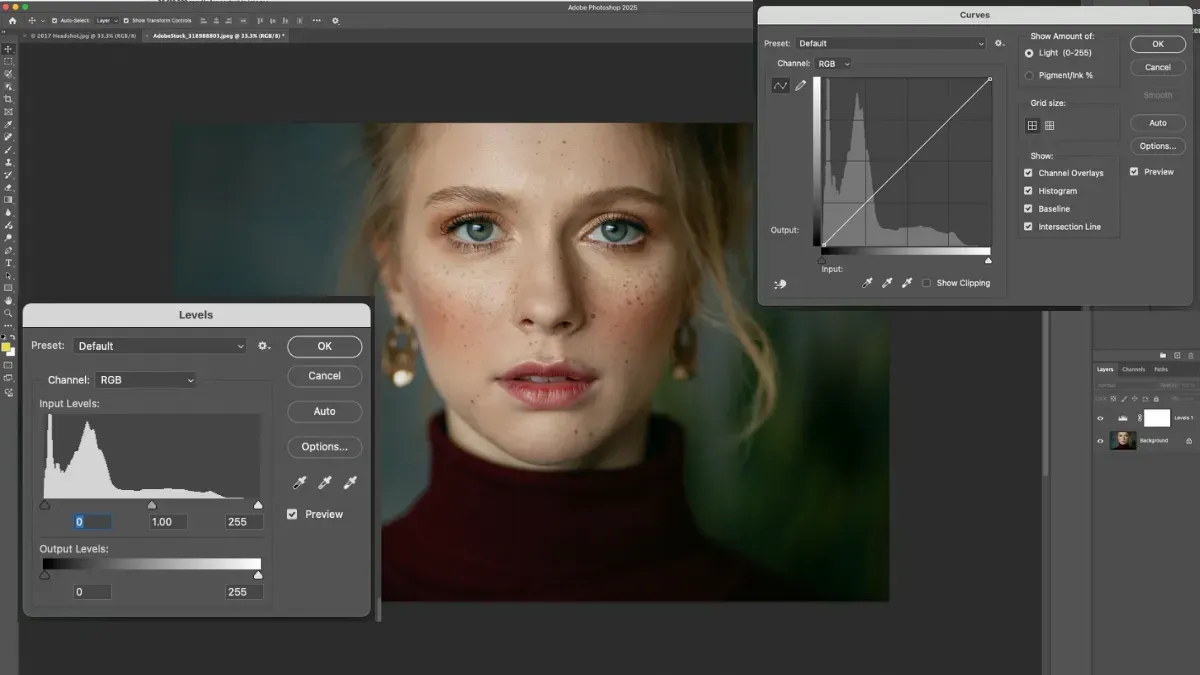Select the Zoom tool in the toolbar
Image resolution: width=1200 pixels, height=675 pixels.
[9, 313]
